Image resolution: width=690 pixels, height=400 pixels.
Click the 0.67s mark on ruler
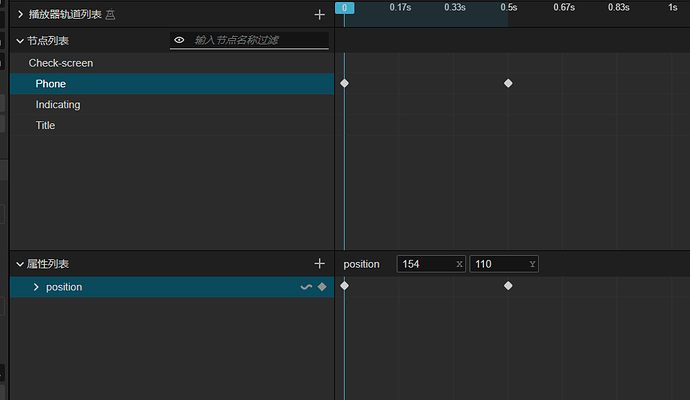pyautogui.click(x=564, y=7)
